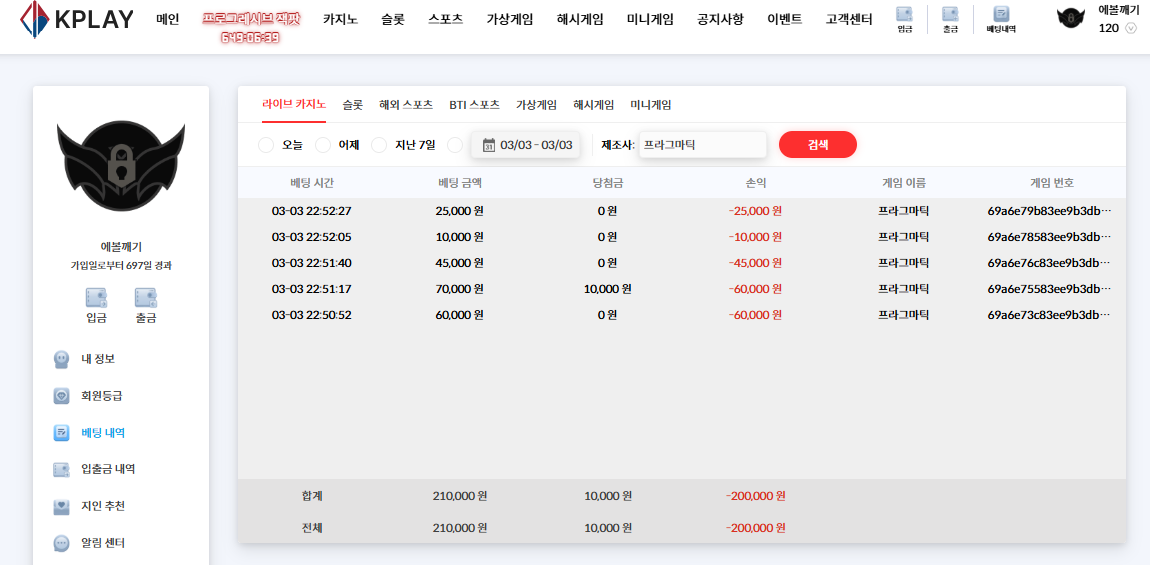Open 베팅내역 icon in top header
The width and height of the screenshot is (1150, 565).
pyautogui.click(x=1000, y=19)
